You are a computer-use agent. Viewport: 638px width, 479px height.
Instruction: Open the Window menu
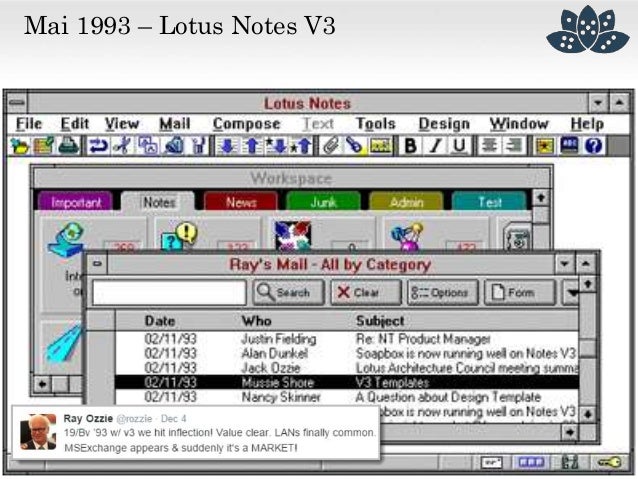519,124
